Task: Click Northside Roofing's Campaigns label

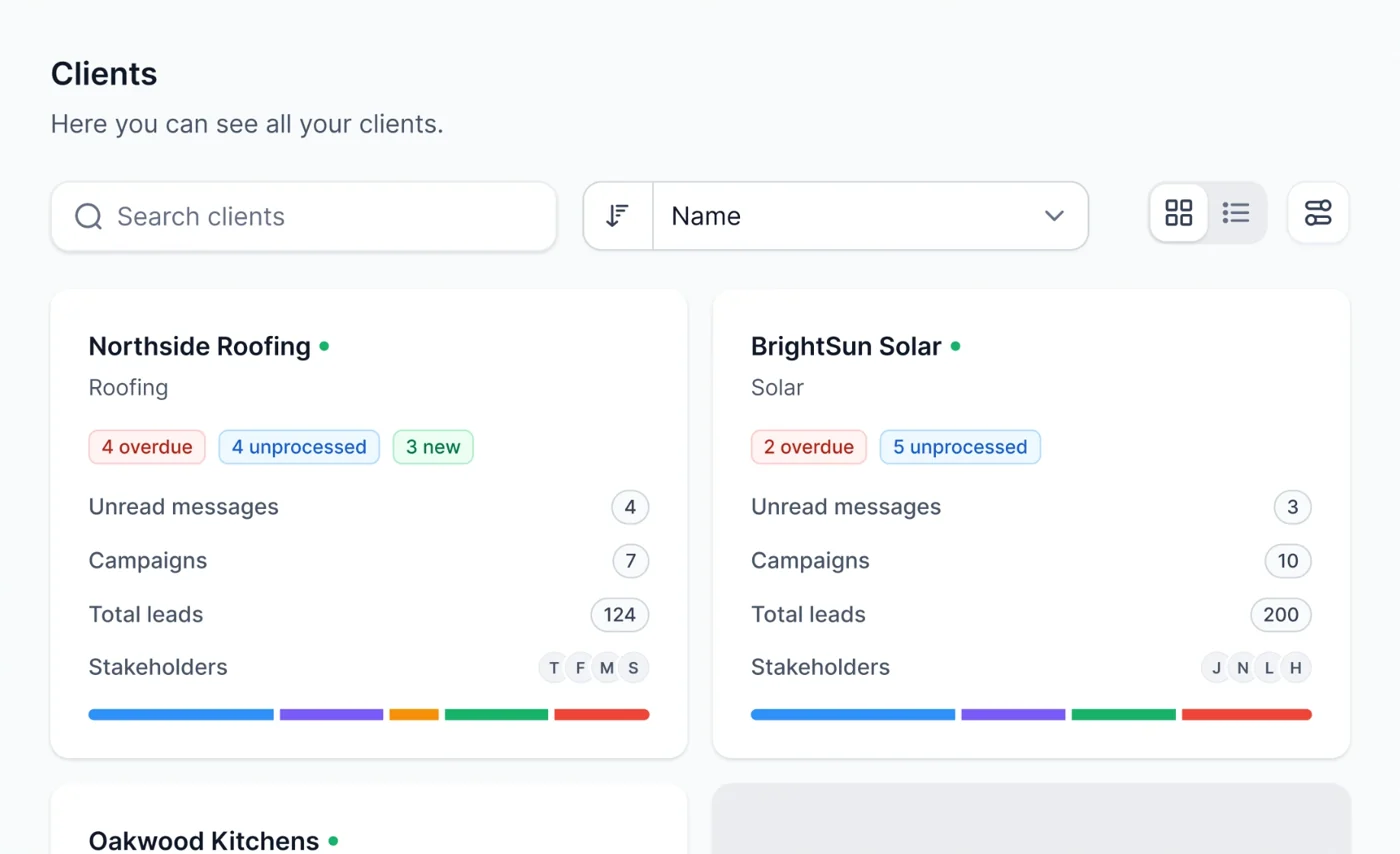Action: click(x=148, y=561)
